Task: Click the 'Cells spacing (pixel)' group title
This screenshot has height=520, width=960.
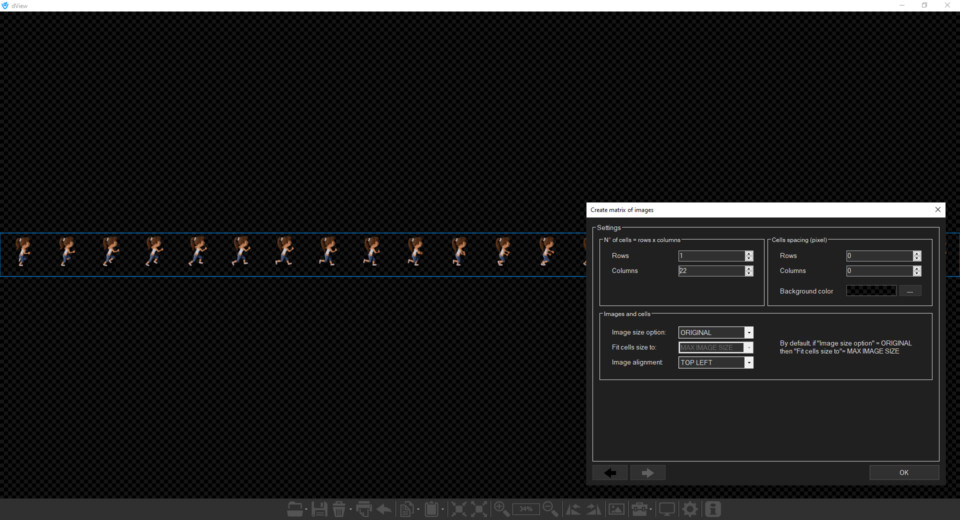Action: pyautogui.click(x=799, y=240)
